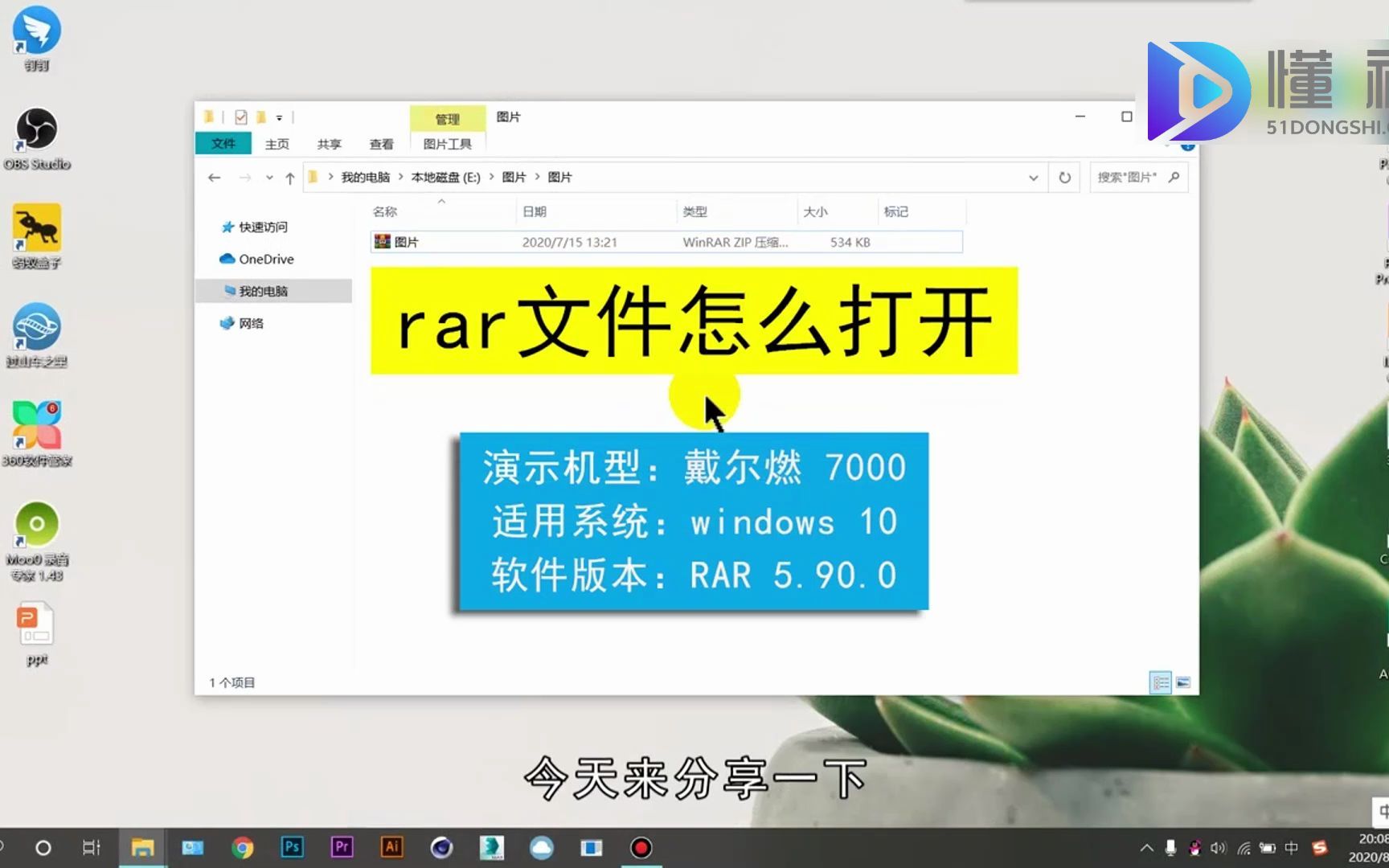This screenshot has width=1389, height=868.
Task: Go back with the back arrow
Action: point(214,178)
